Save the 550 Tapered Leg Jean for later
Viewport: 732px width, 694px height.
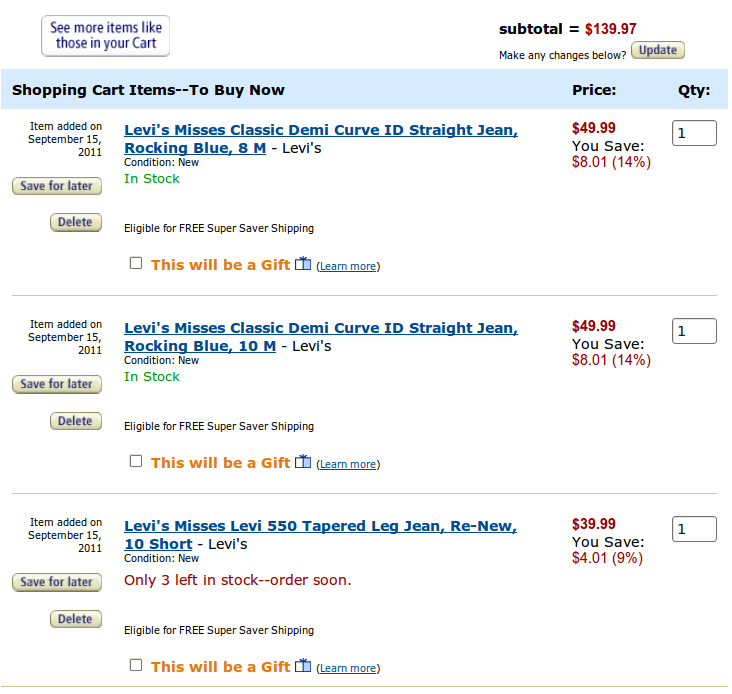[x=56, y=582]
